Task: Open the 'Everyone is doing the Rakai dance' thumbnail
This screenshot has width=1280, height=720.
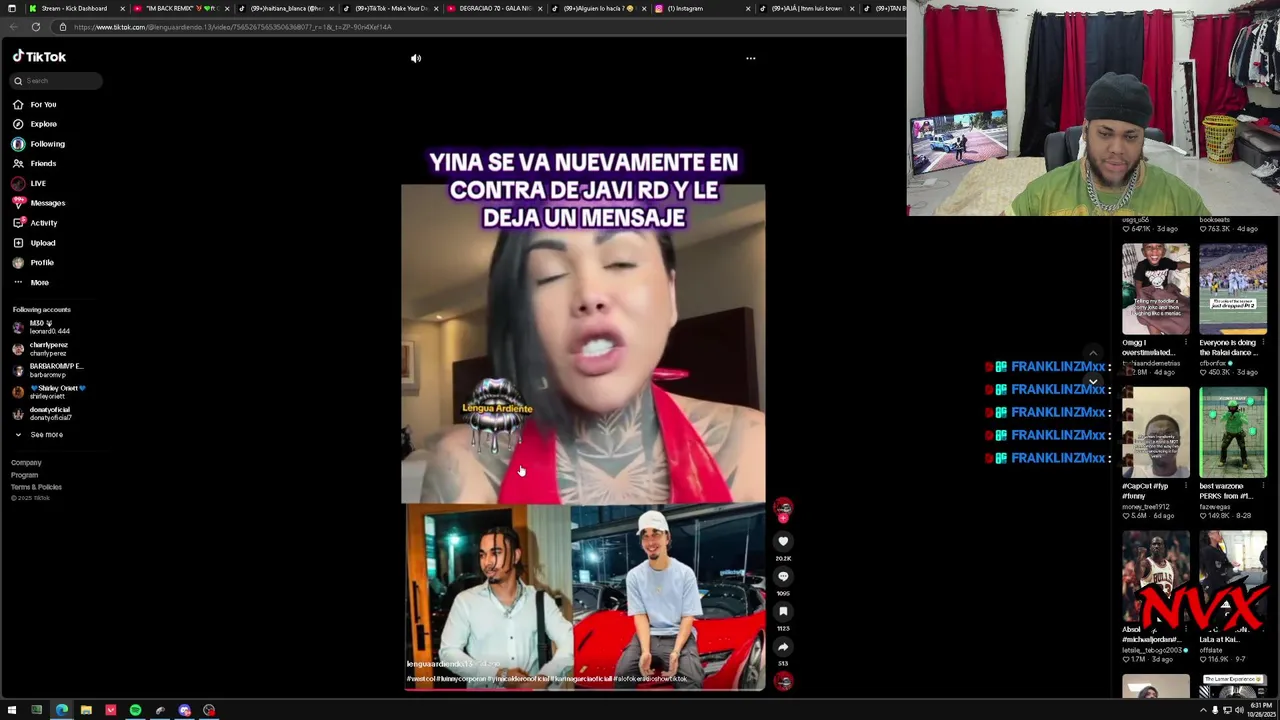Action: (x=1233, y=290)
